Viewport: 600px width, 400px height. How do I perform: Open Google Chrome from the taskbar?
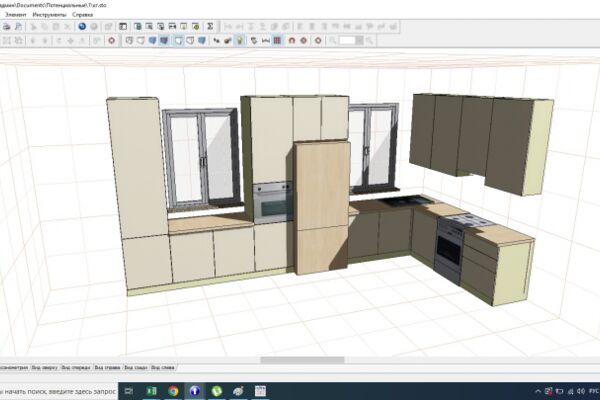[x=173, y=391]
